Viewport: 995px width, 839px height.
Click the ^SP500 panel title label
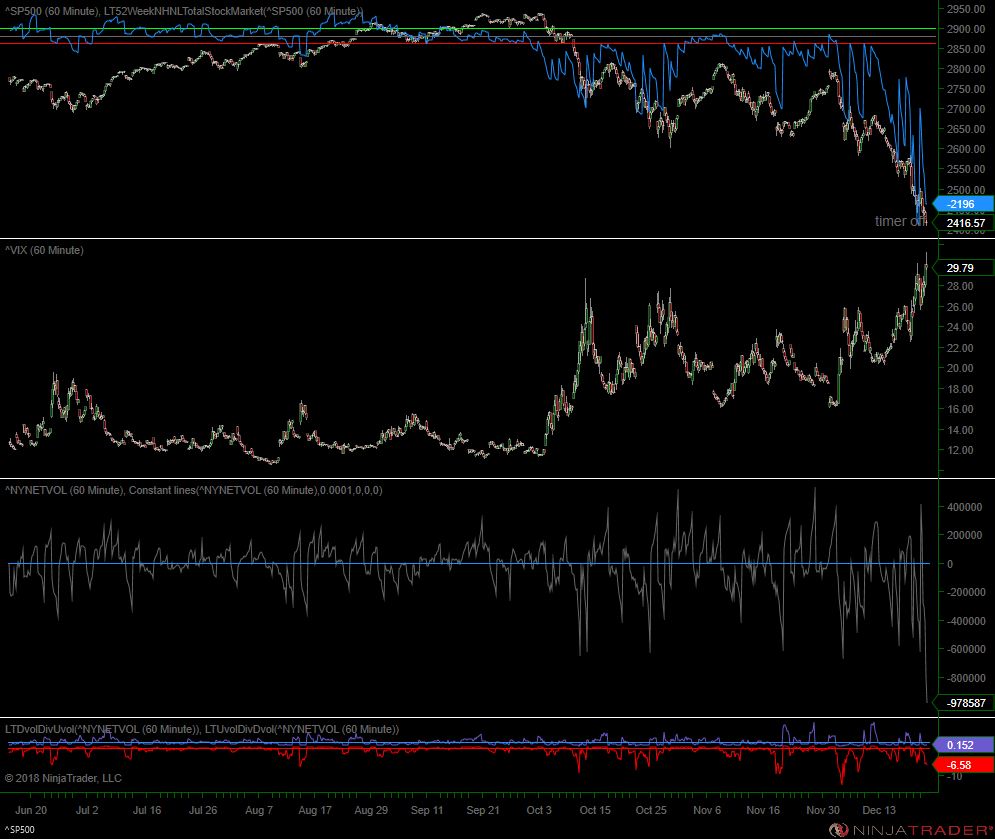pyautogui.click(x=184, y=11)
